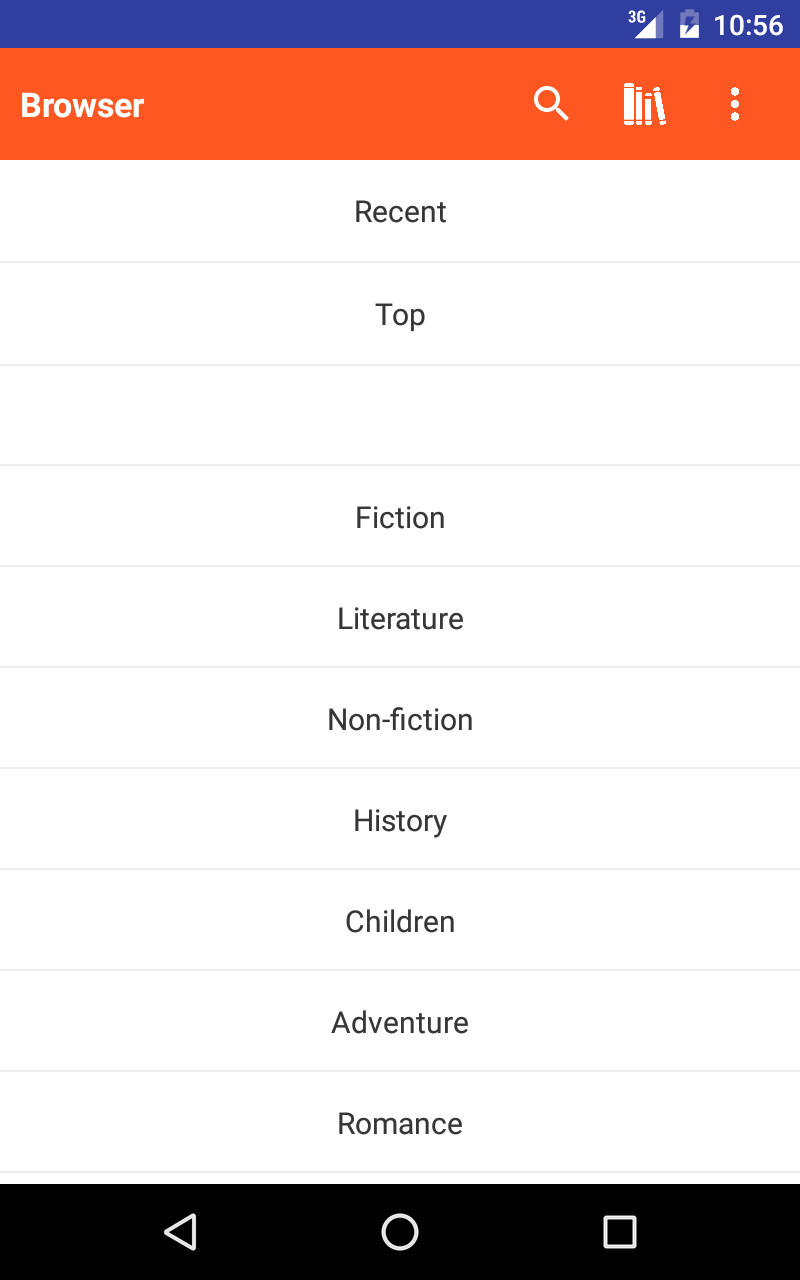Select the Literature category
This screenshot has width=800, height=1280.
pyautogui.click(x=400, y=618)
